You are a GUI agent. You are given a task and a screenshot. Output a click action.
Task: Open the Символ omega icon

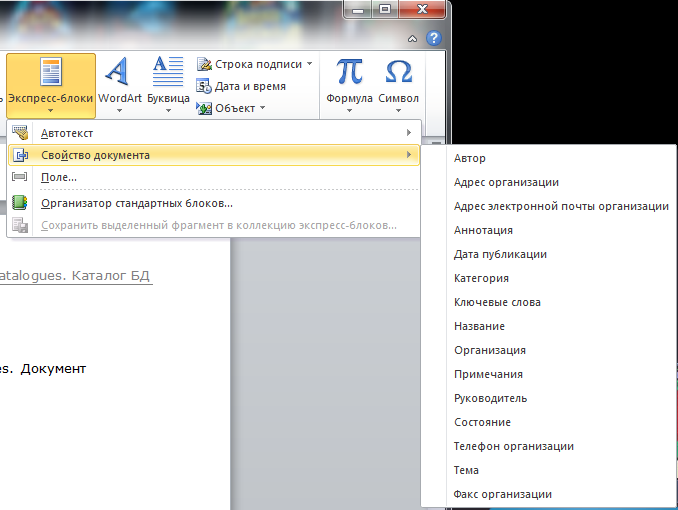398,73
